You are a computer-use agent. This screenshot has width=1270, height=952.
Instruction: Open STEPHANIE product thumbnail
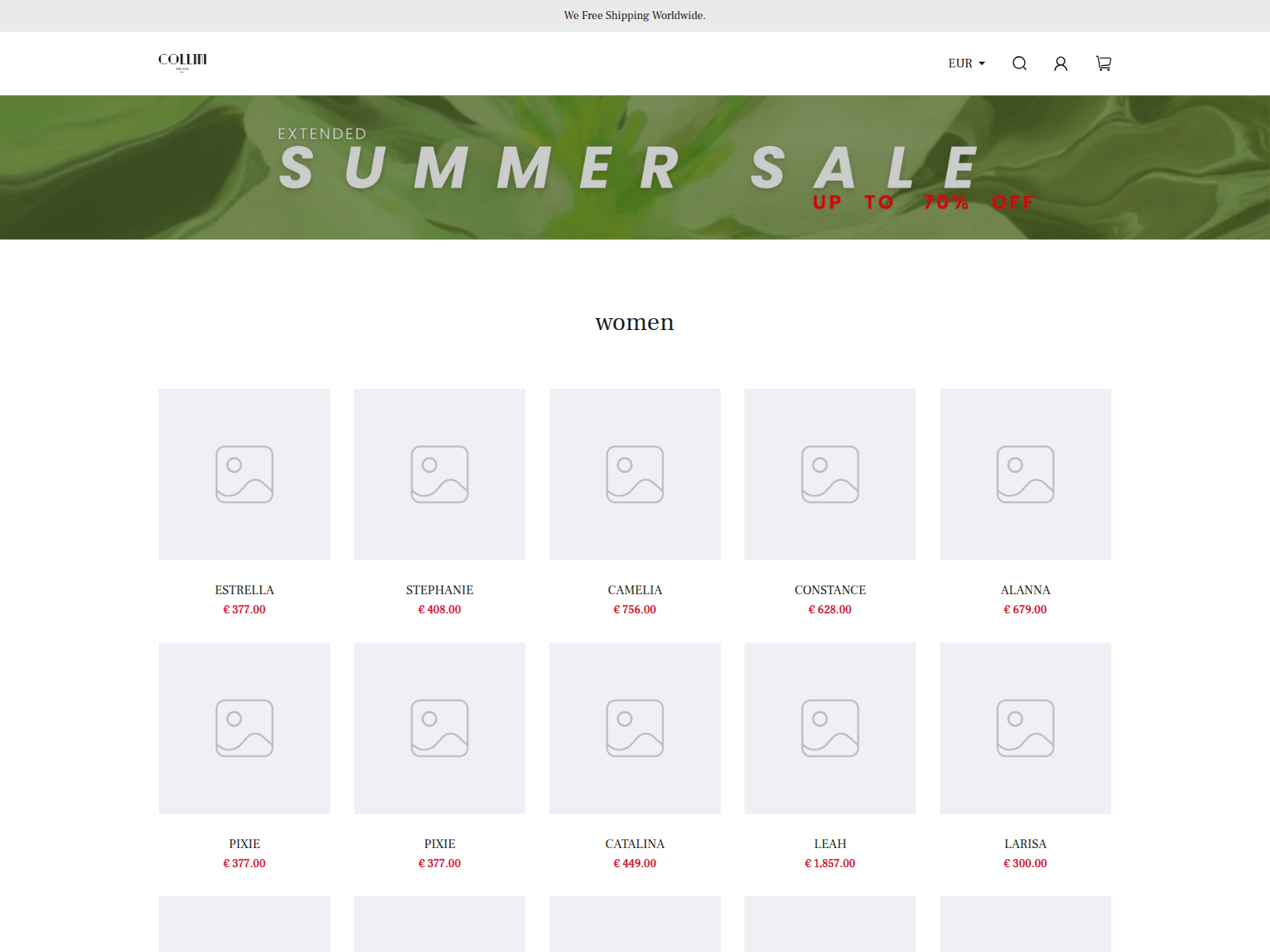(x=440, y=474)
